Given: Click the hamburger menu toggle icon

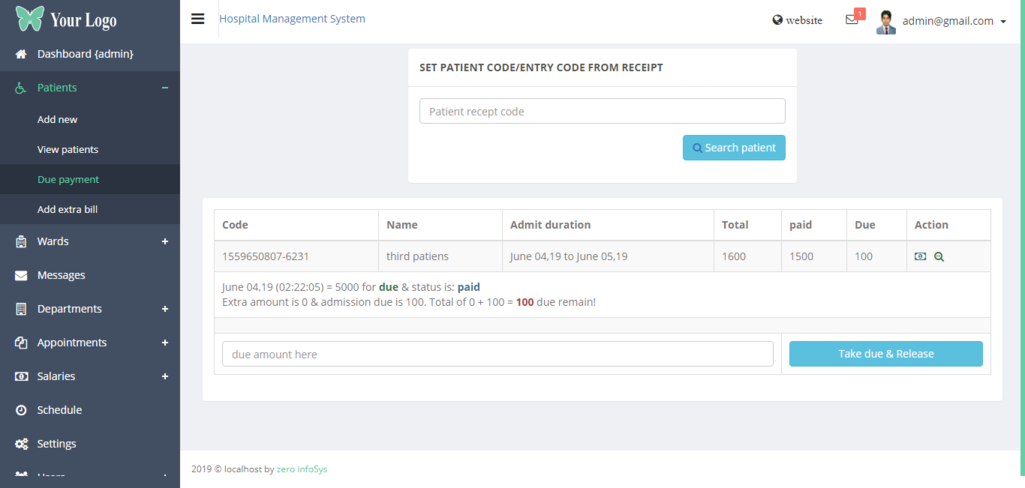Looking at the screenshot, I should (198, 19).
